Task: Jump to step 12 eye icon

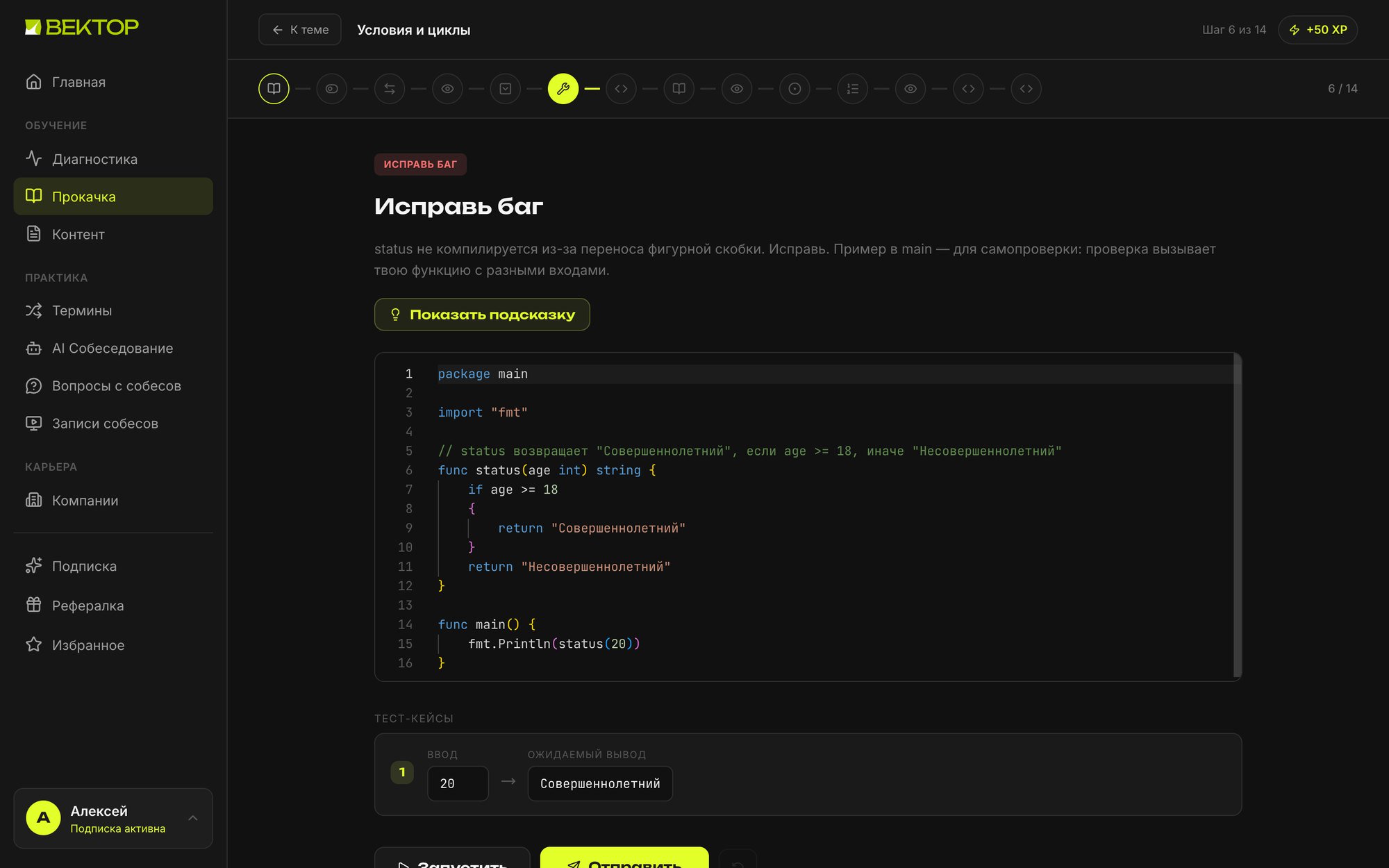Action: tap(910, 89)
